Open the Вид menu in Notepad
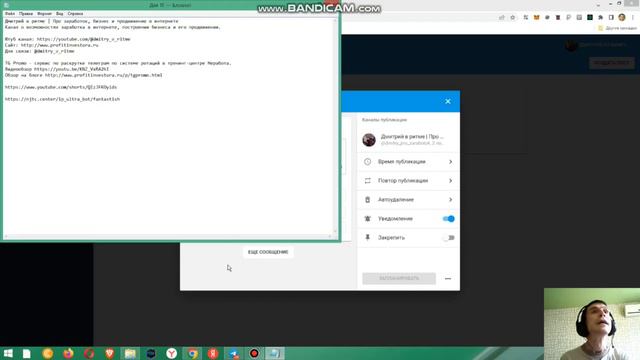This screenshot has width=640, height=360. 60,13
